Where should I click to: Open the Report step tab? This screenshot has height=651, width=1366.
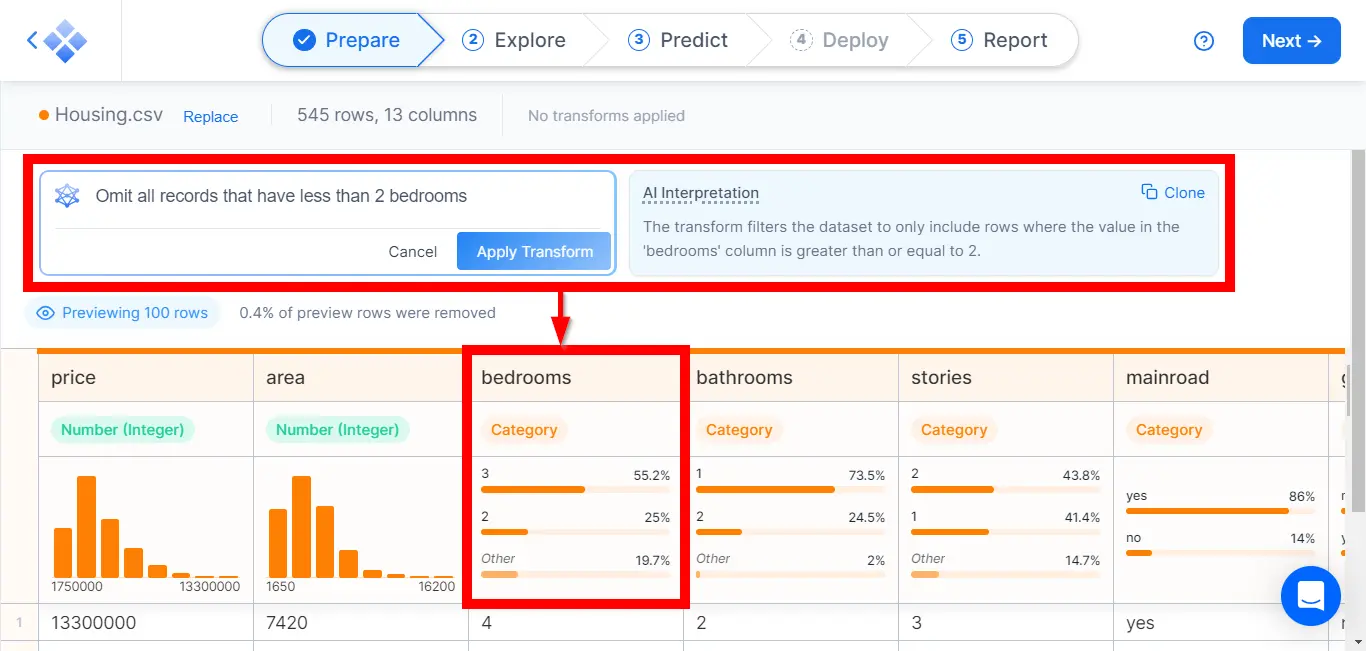pos(999,40)
